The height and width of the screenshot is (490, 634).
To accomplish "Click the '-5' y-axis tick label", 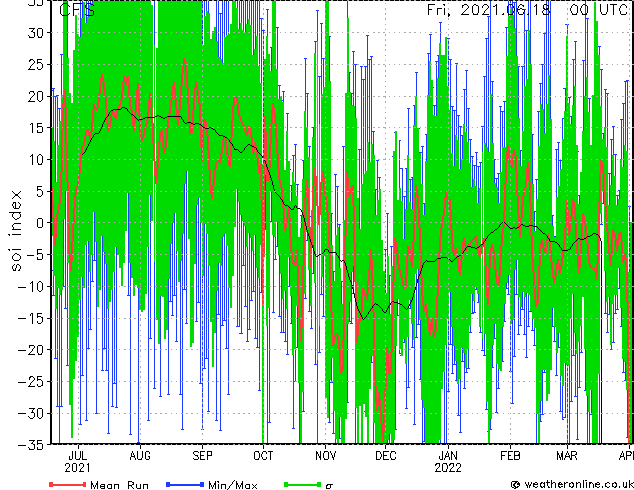I will (x=37, y=255).
